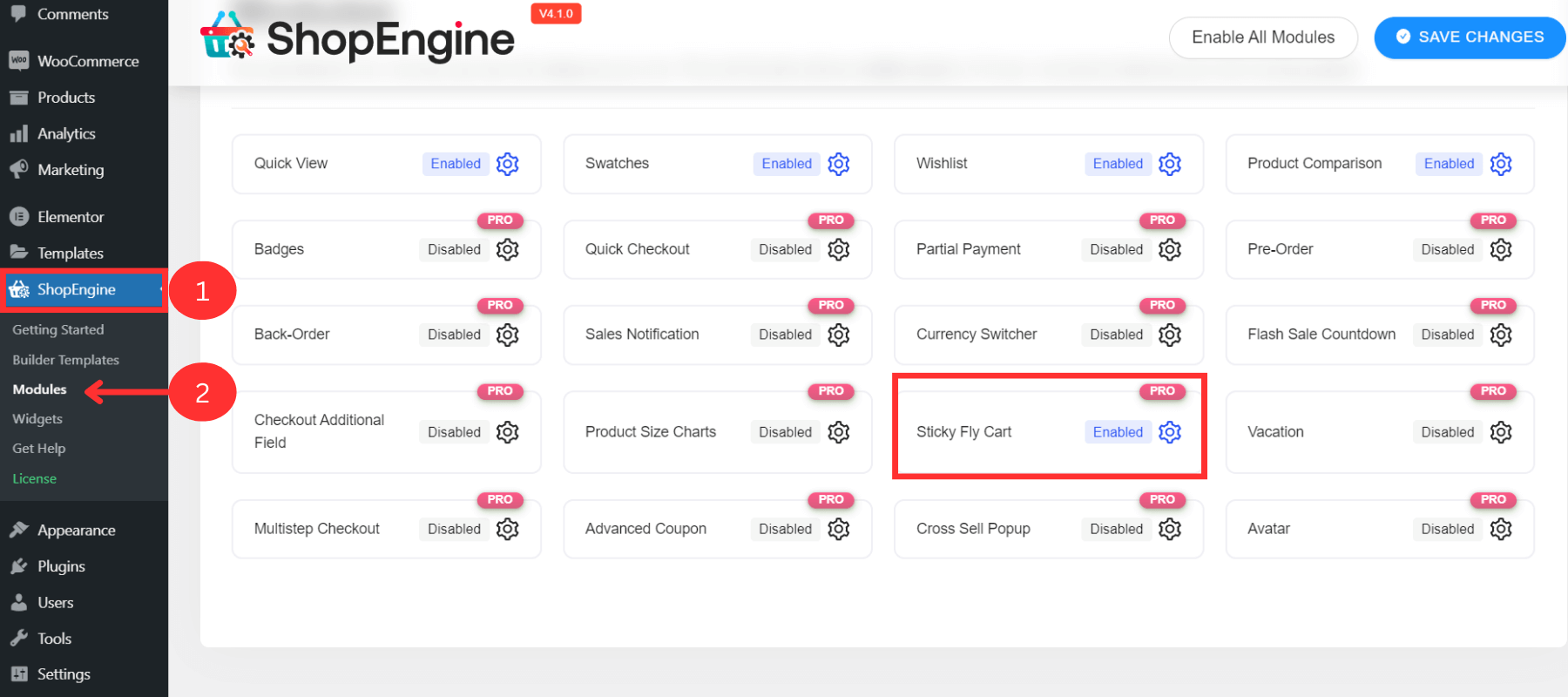Open Quick View module settings gear
Screen dimensions: 1568x697
click(x=507, y=164)
